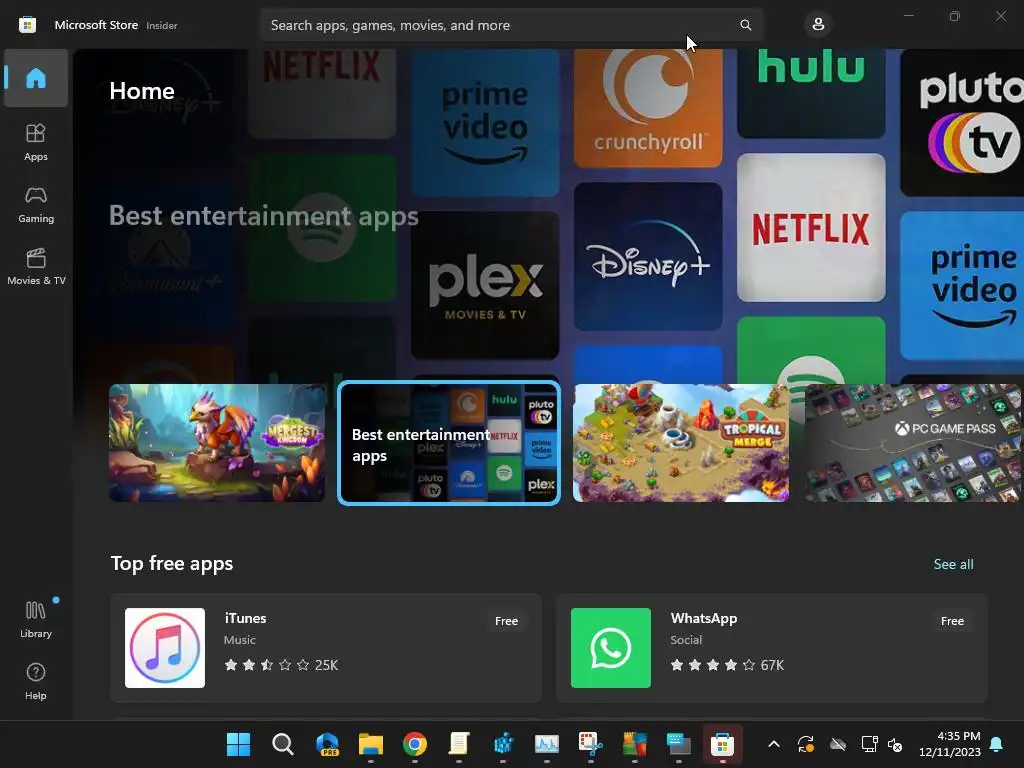
Task: Open taskbar Search
Action: 282,744
